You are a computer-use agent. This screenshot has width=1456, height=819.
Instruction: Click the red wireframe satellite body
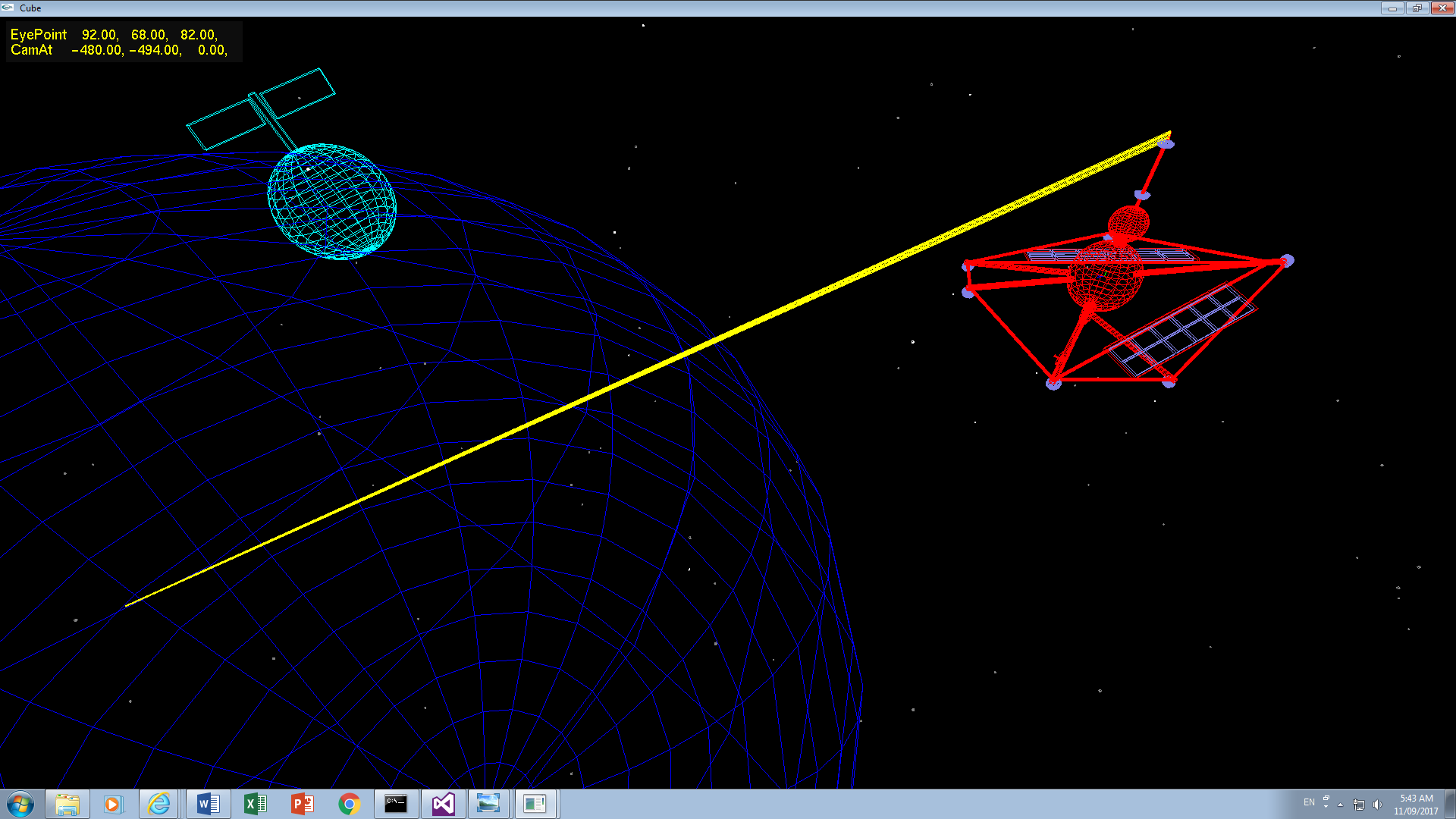click(1105, 277)
